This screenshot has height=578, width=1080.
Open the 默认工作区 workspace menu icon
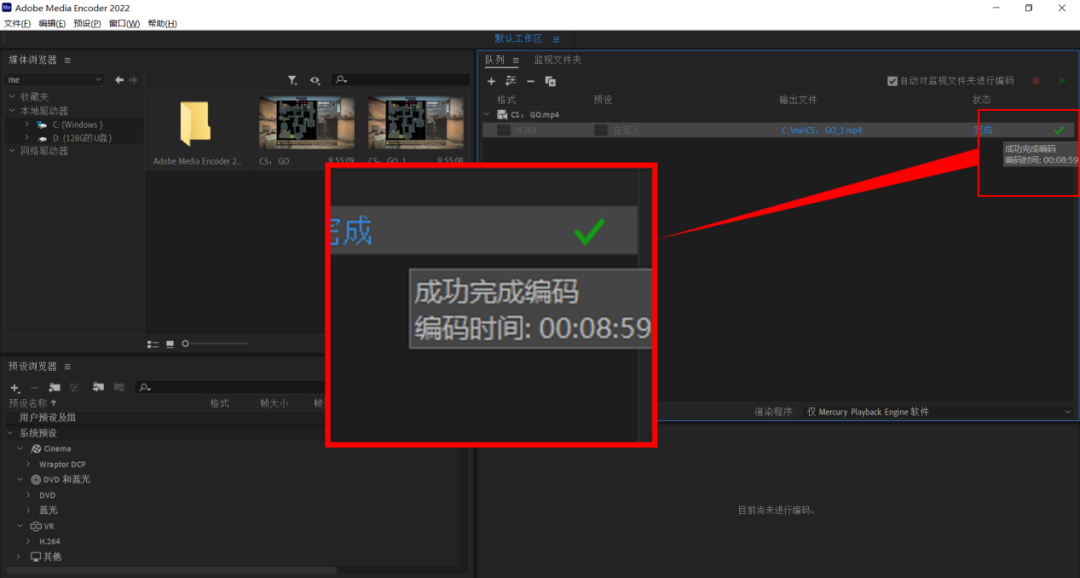tap(556, 39)
